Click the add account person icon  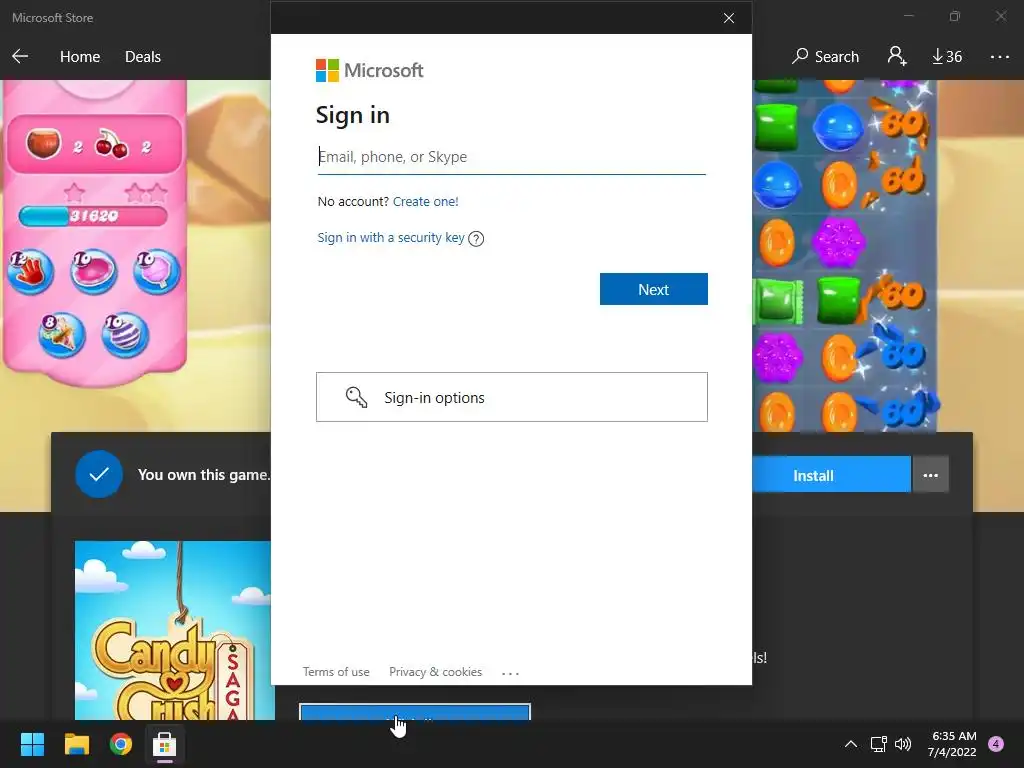point(897,56)
